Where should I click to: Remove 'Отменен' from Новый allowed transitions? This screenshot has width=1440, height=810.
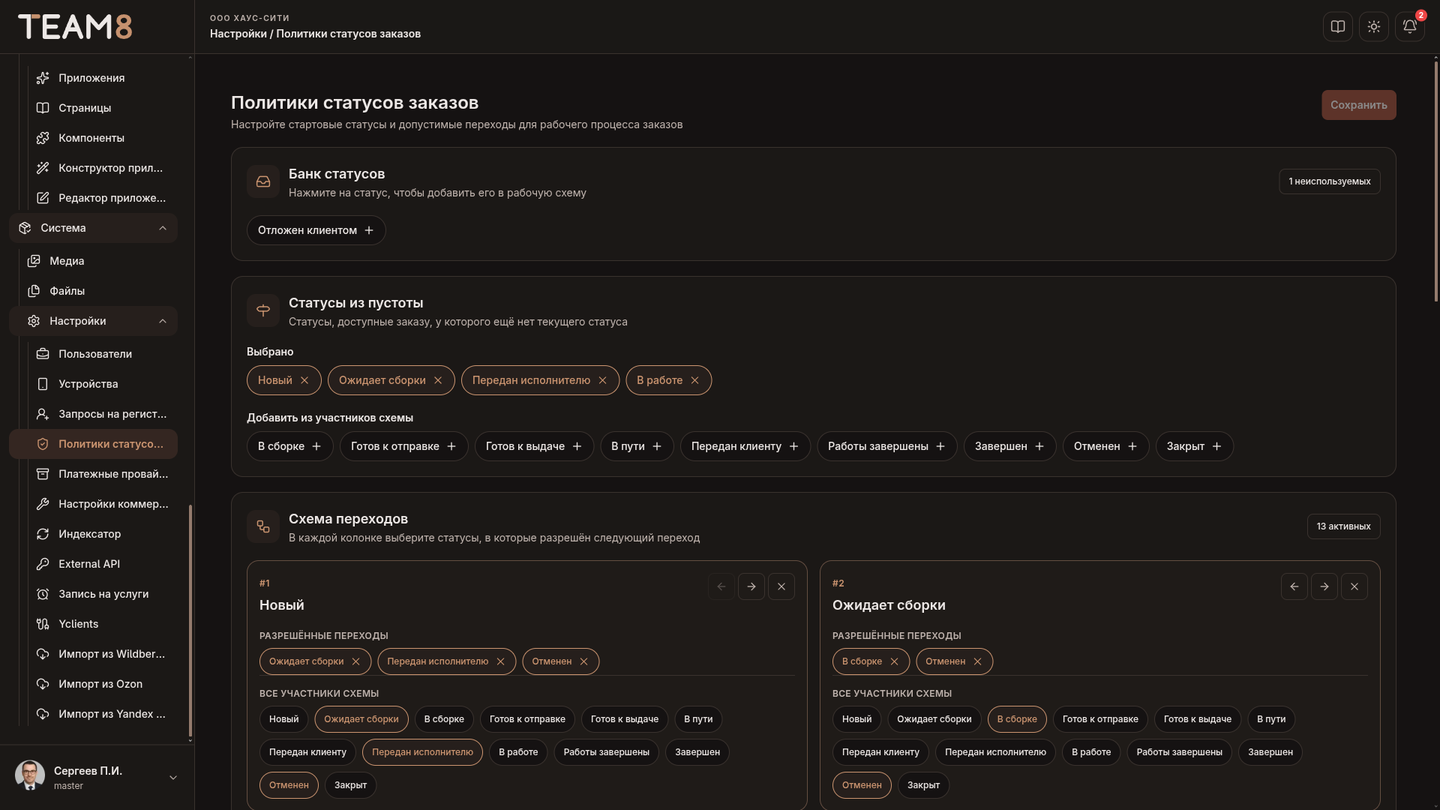click(584, 661)
